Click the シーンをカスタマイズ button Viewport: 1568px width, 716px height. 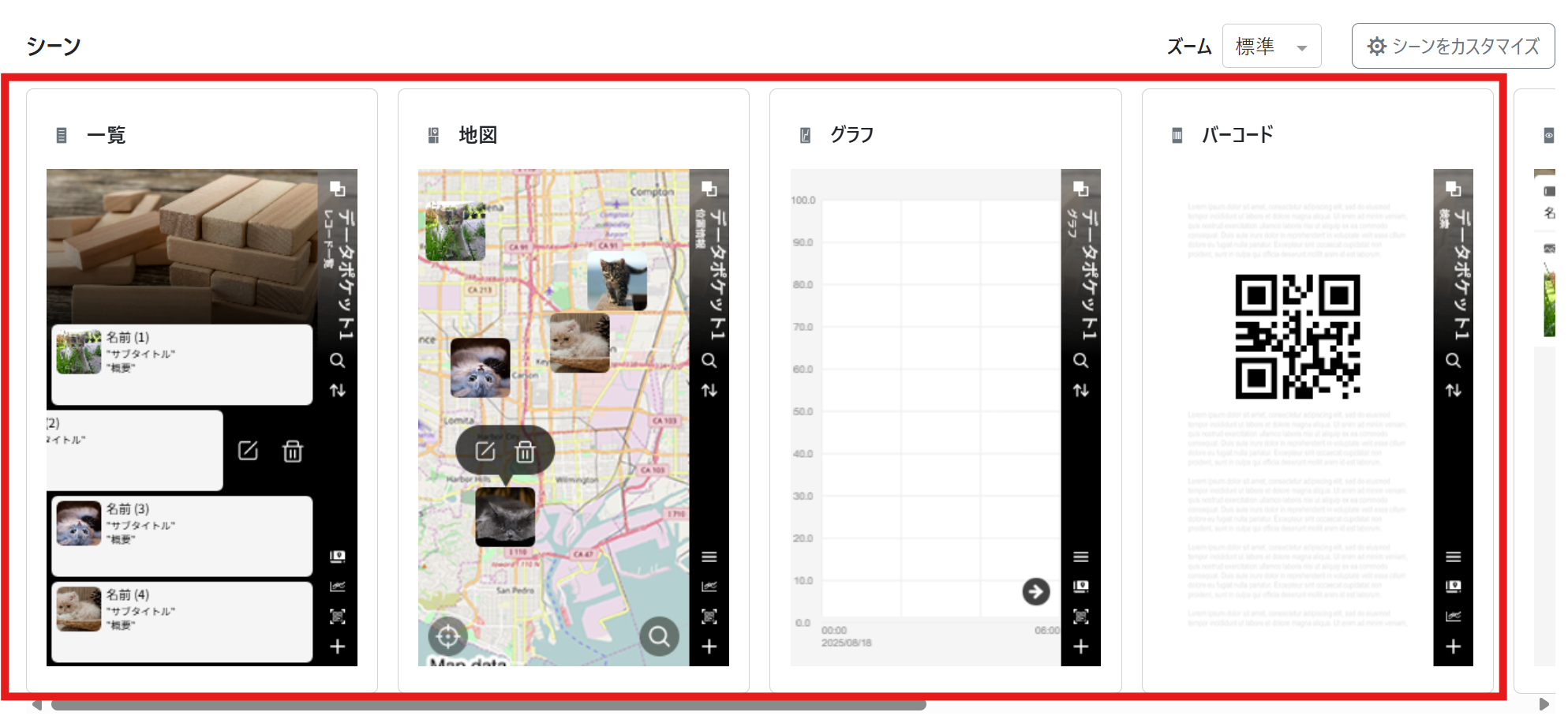coord(1453,47)
